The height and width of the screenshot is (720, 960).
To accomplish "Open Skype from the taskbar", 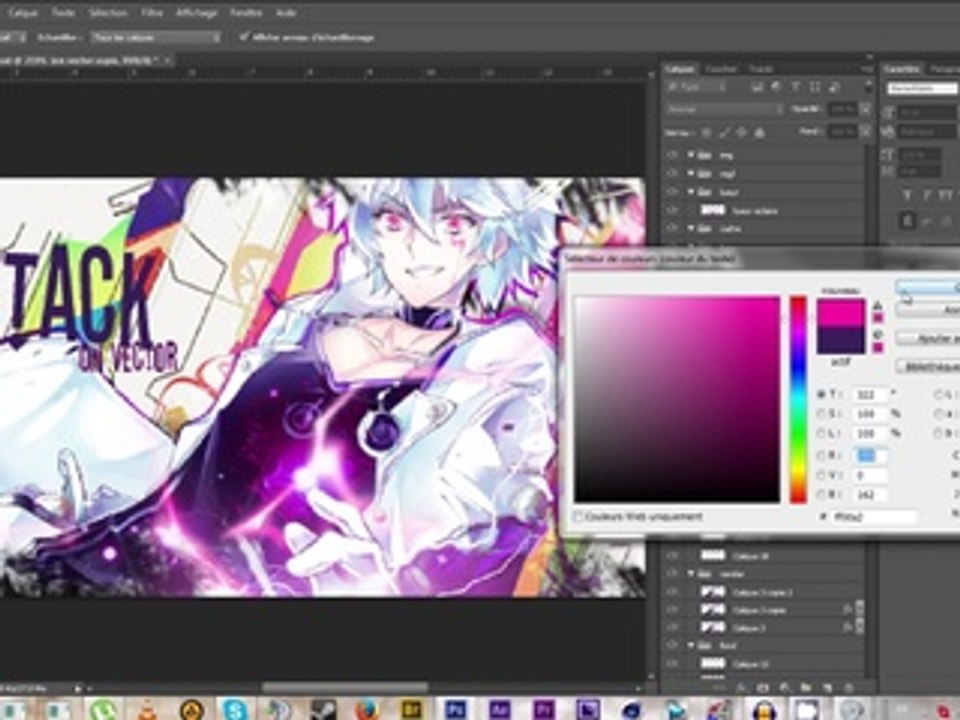I will pos(235,708).
